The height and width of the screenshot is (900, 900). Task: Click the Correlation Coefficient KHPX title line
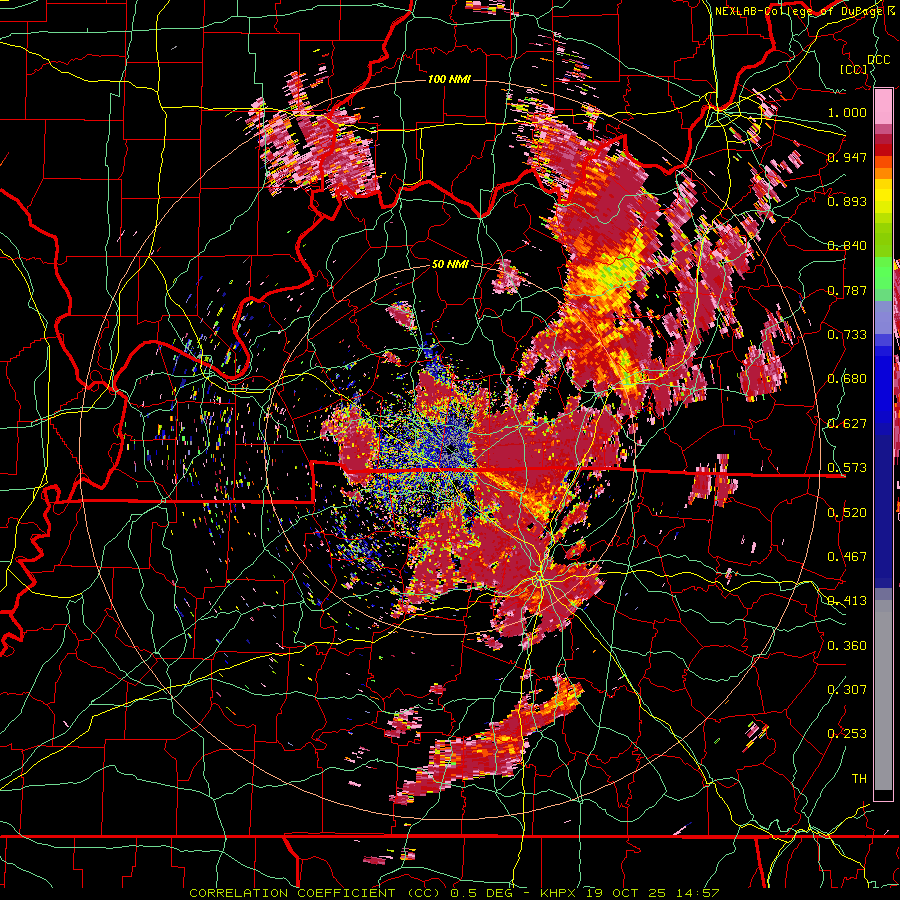(453, 893)
